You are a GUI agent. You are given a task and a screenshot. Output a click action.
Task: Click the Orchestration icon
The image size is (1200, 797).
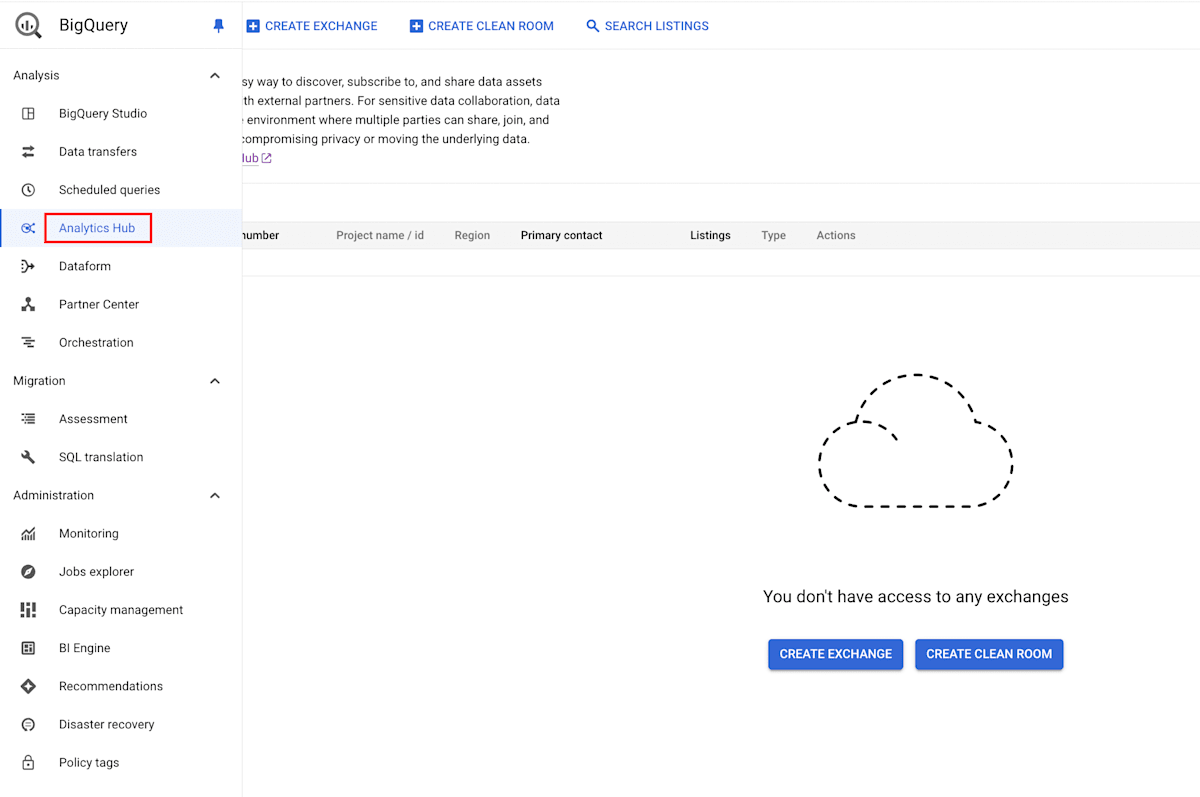pos(28,343)
